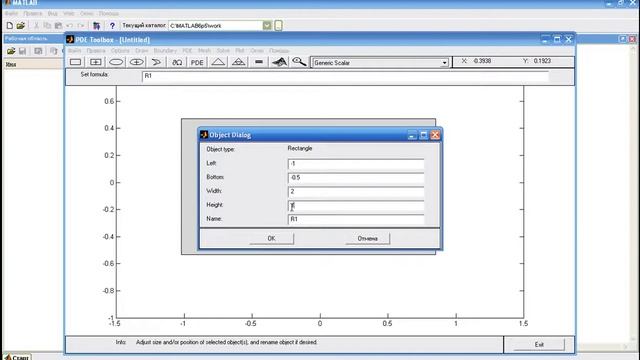
Task: Open Web menu in MATLAB window
Action: click(x=69, y=13)
